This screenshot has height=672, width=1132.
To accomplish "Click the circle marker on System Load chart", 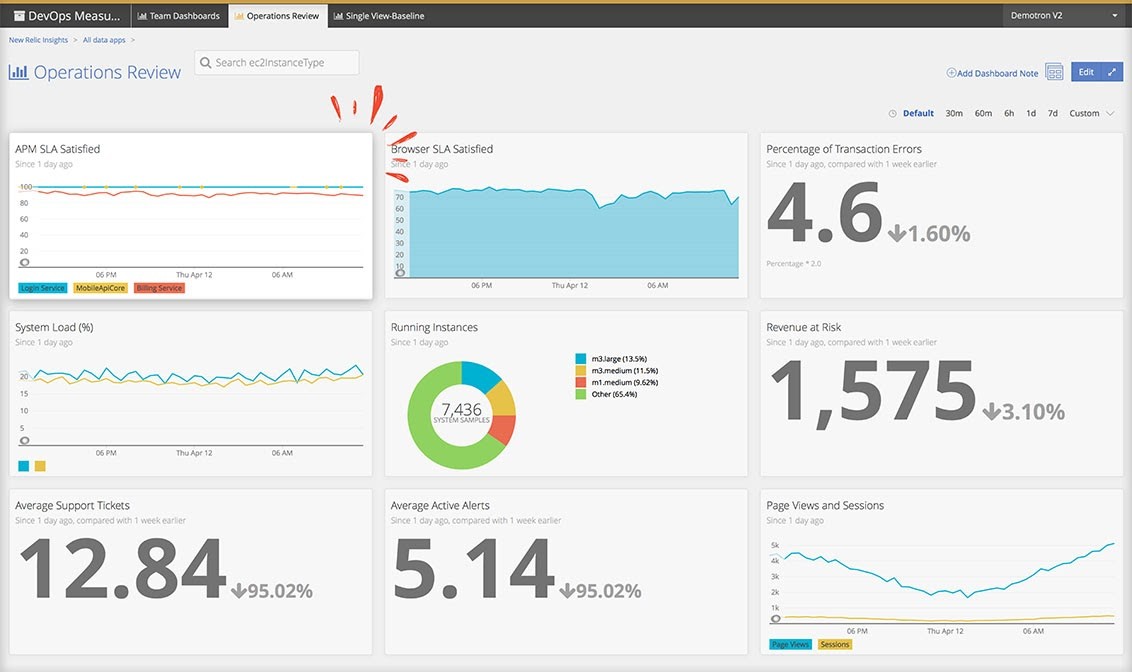I will (x=25, y=441).
